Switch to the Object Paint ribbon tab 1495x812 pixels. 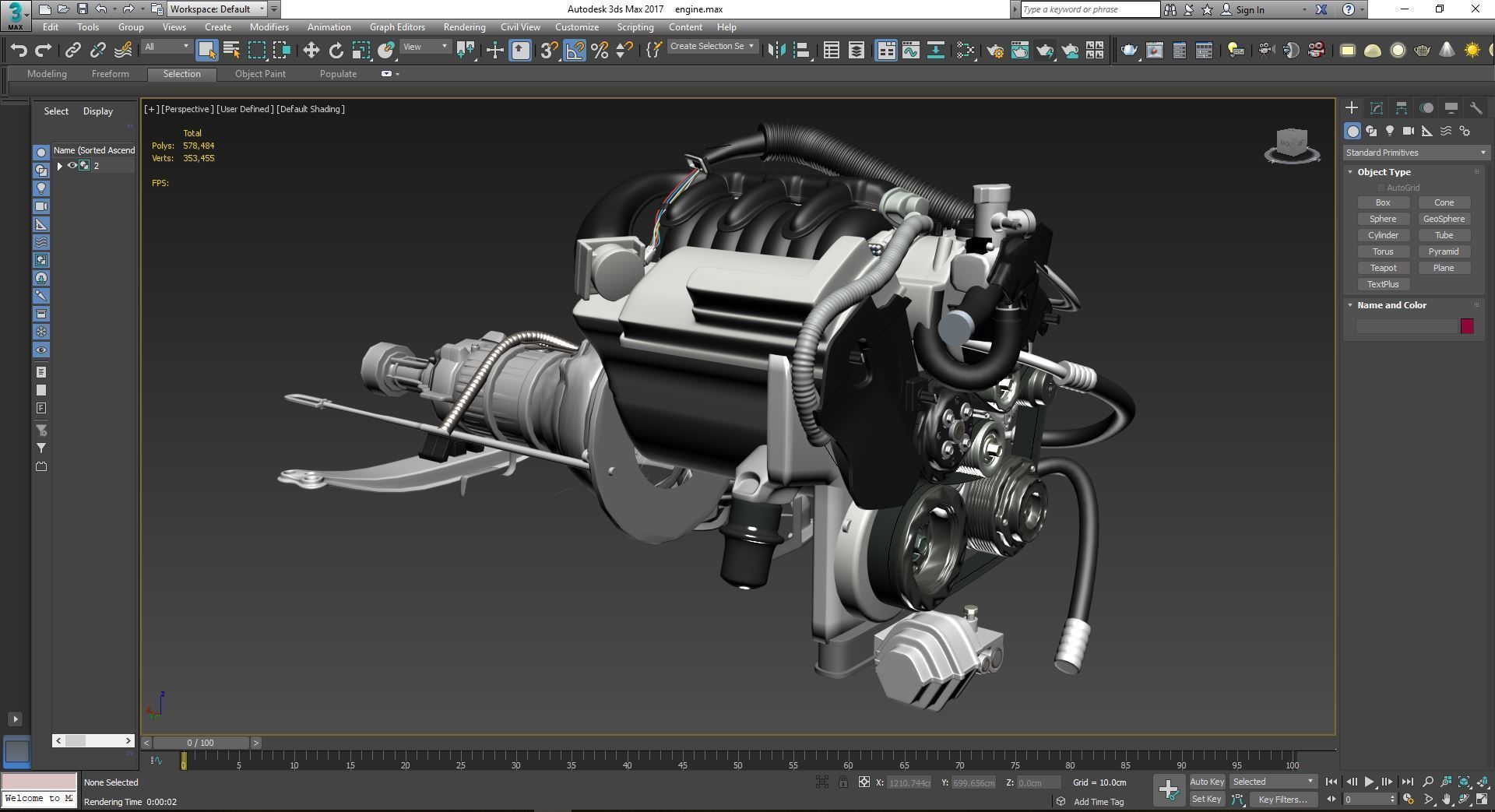pos(260,74)
